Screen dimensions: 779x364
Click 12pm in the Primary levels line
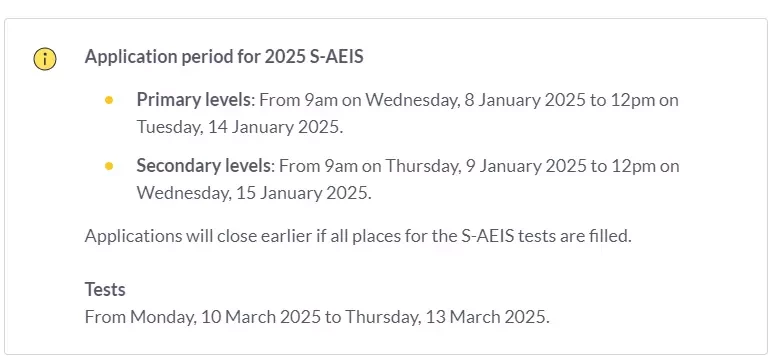[630, 100]
